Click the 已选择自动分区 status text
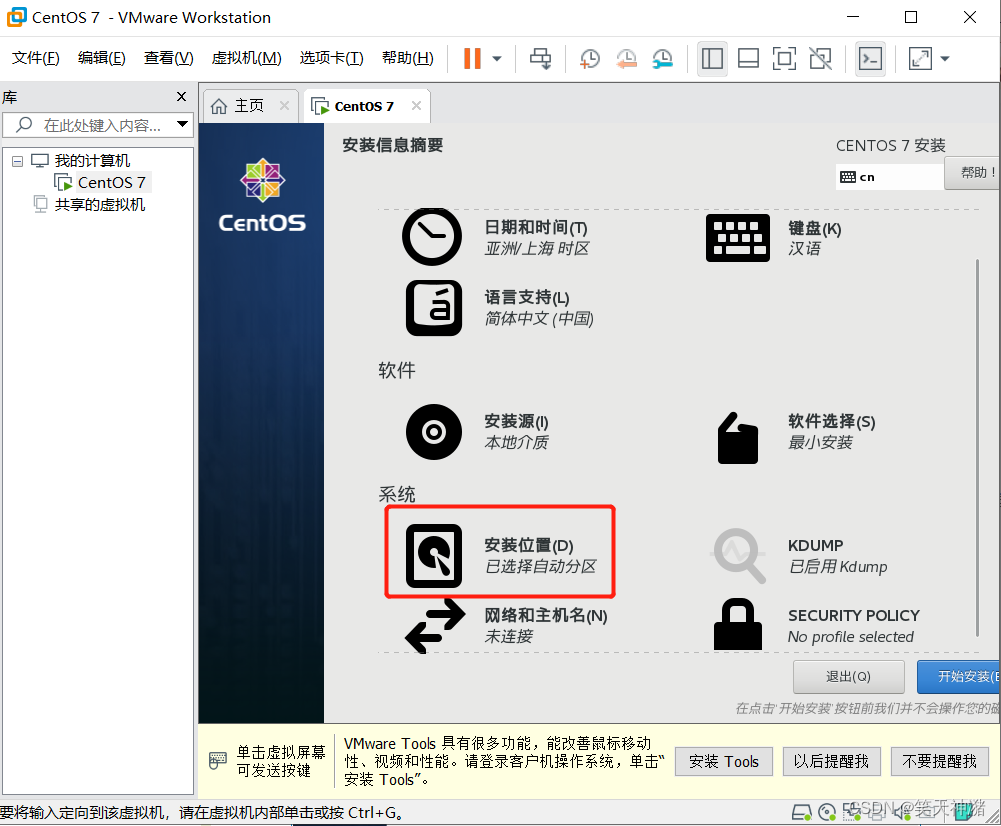Screen dimensions: 1001x826 [x=541, y=566]
